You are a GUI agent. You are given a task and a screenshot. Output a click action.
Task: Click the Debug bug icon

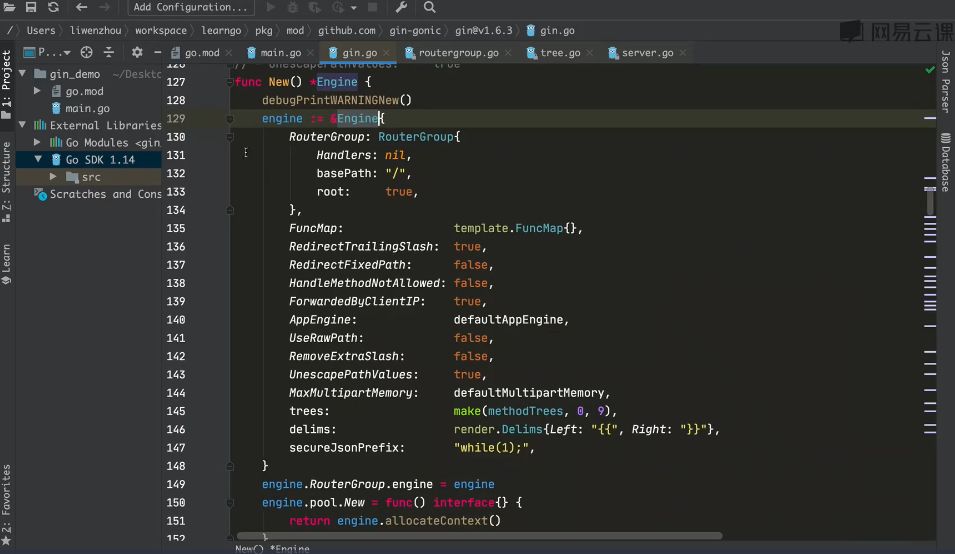[293, 7]
